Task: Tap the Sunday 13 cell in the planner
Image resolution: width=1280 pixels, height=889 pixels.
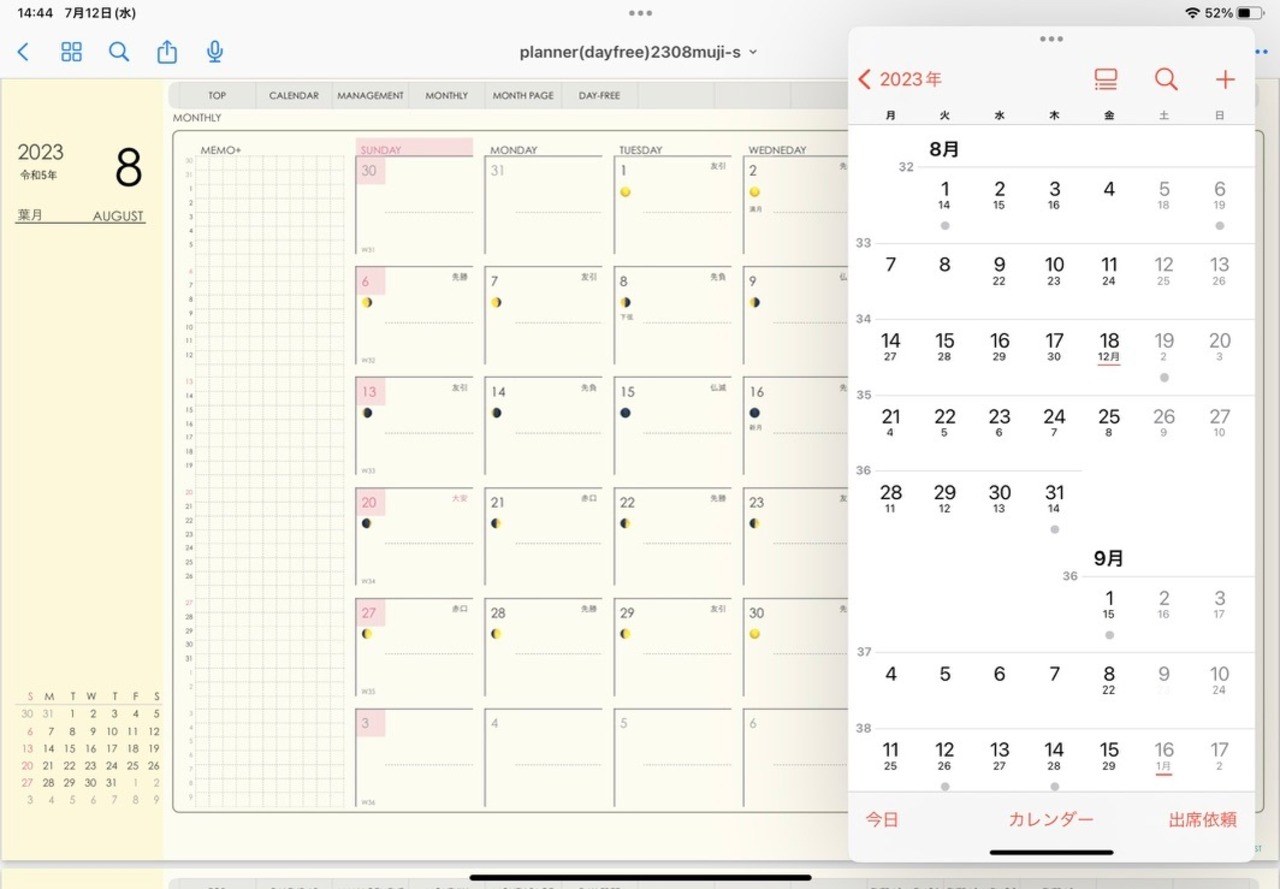Action: click(x=414, y=425)
